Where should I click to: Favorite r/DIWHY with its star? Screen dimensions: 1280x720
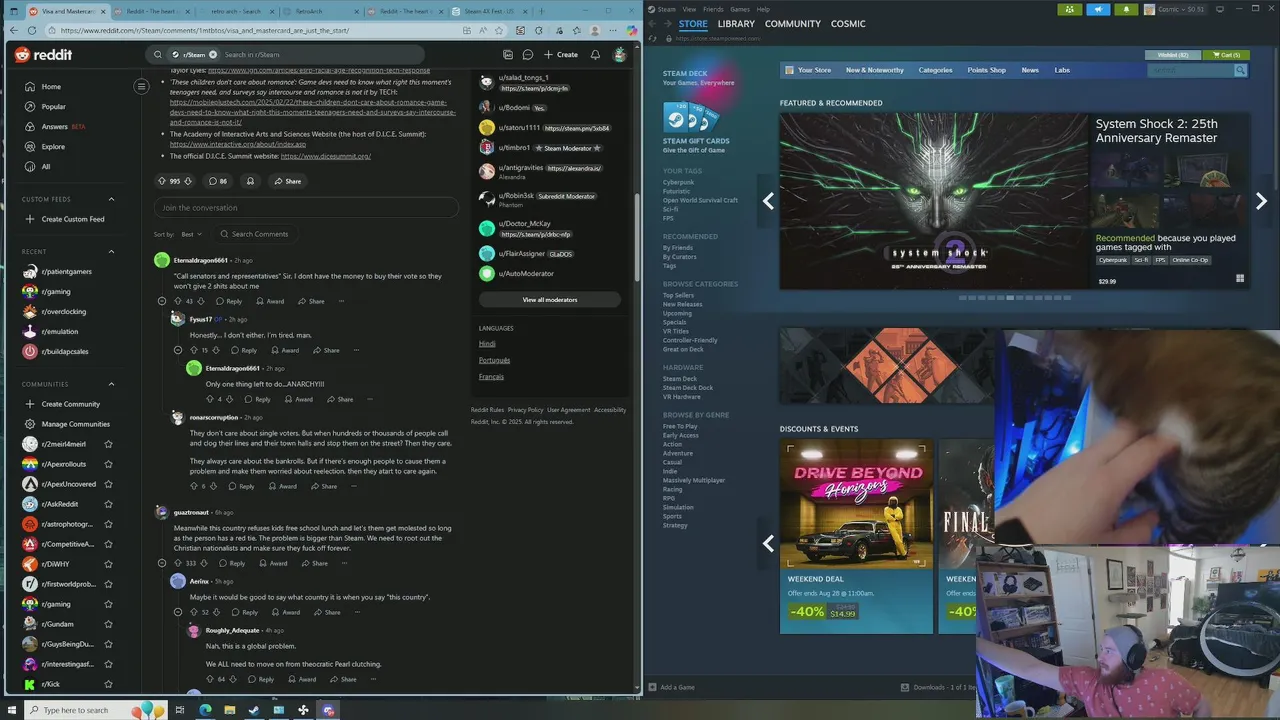pos(108,564)
